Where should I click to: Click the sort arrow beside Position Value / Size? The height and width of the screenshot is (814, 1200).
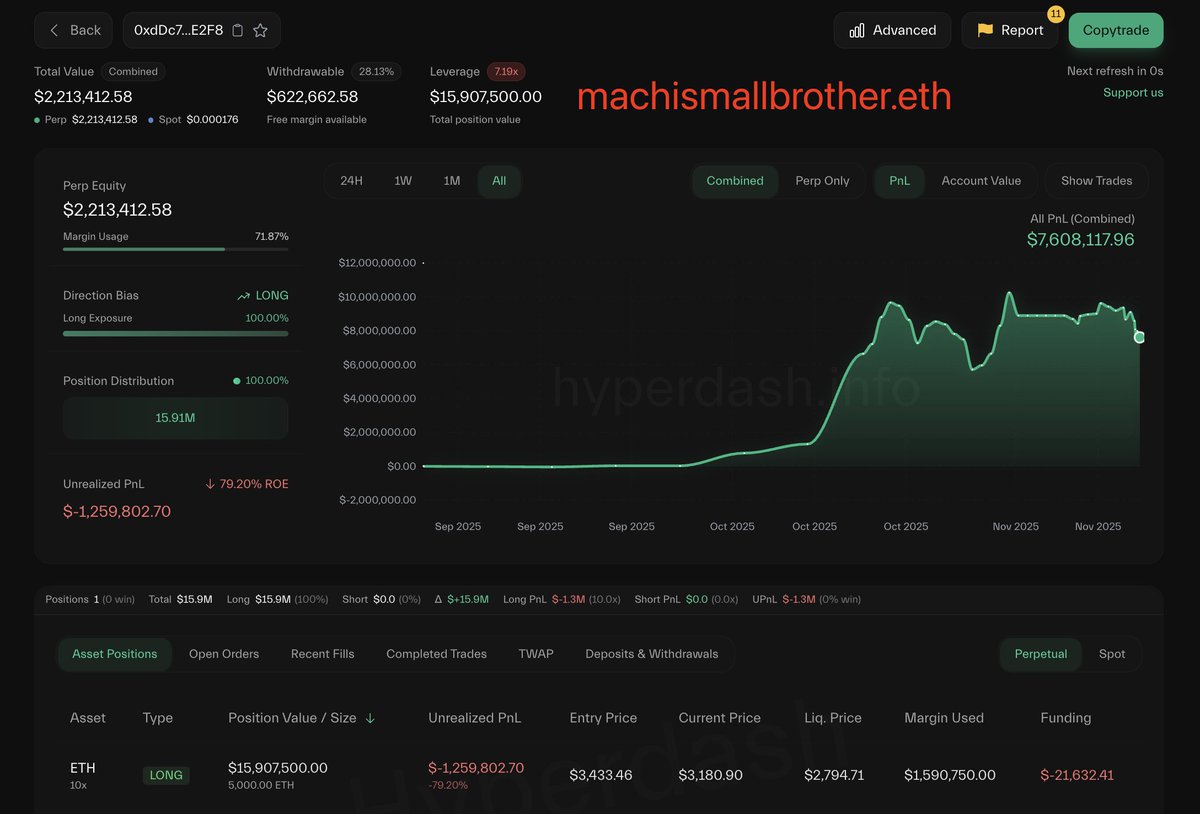[x=370, y=718]
